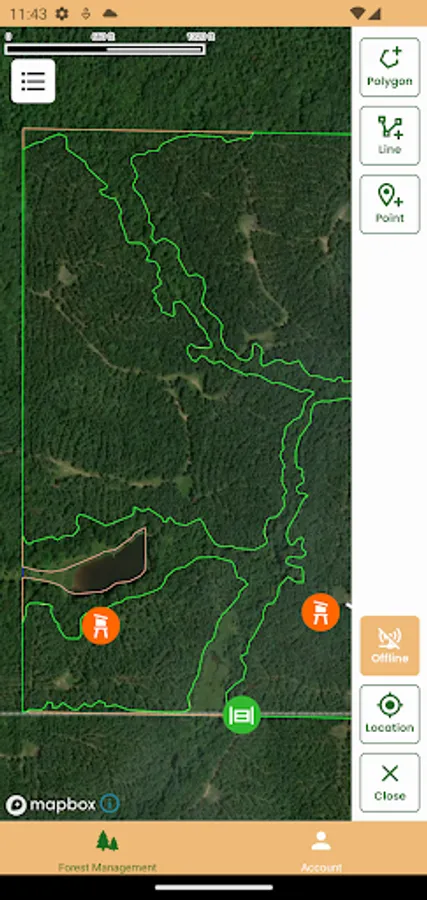Image resolution: width=427 pixels, height=900 pixels.
Task: Toggle the Offline mode button
Action: click(390, 645)
